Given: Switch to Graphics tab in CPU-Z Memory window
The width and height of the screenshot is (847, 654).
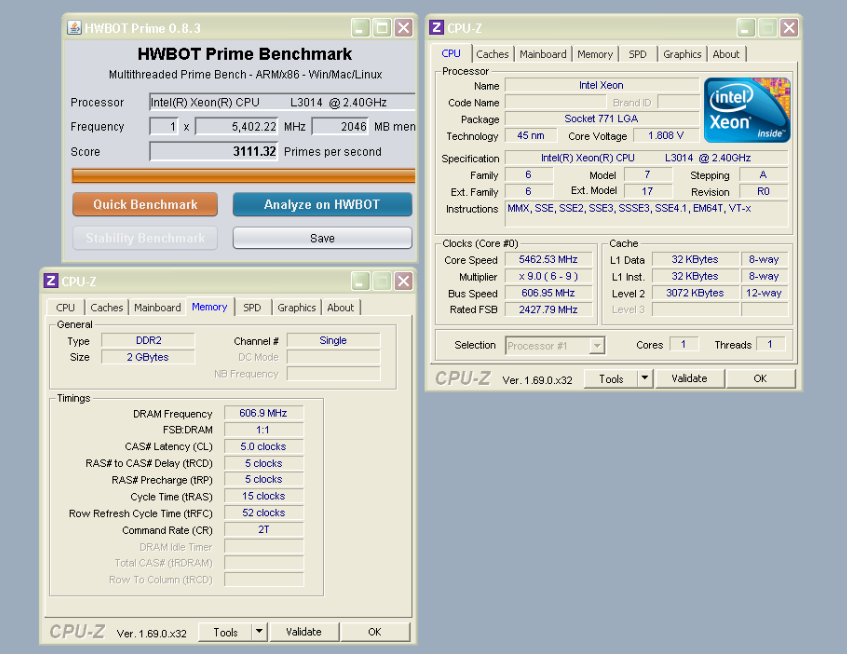Looking at the screenshot, I should (x=297, y=307).
